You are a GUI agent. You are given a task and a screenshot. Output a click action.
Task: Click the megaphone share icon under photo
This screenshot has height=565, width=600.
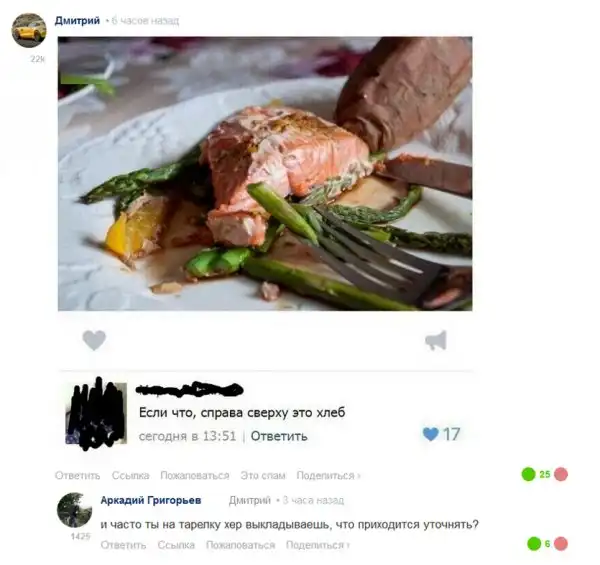coord(436,340)
